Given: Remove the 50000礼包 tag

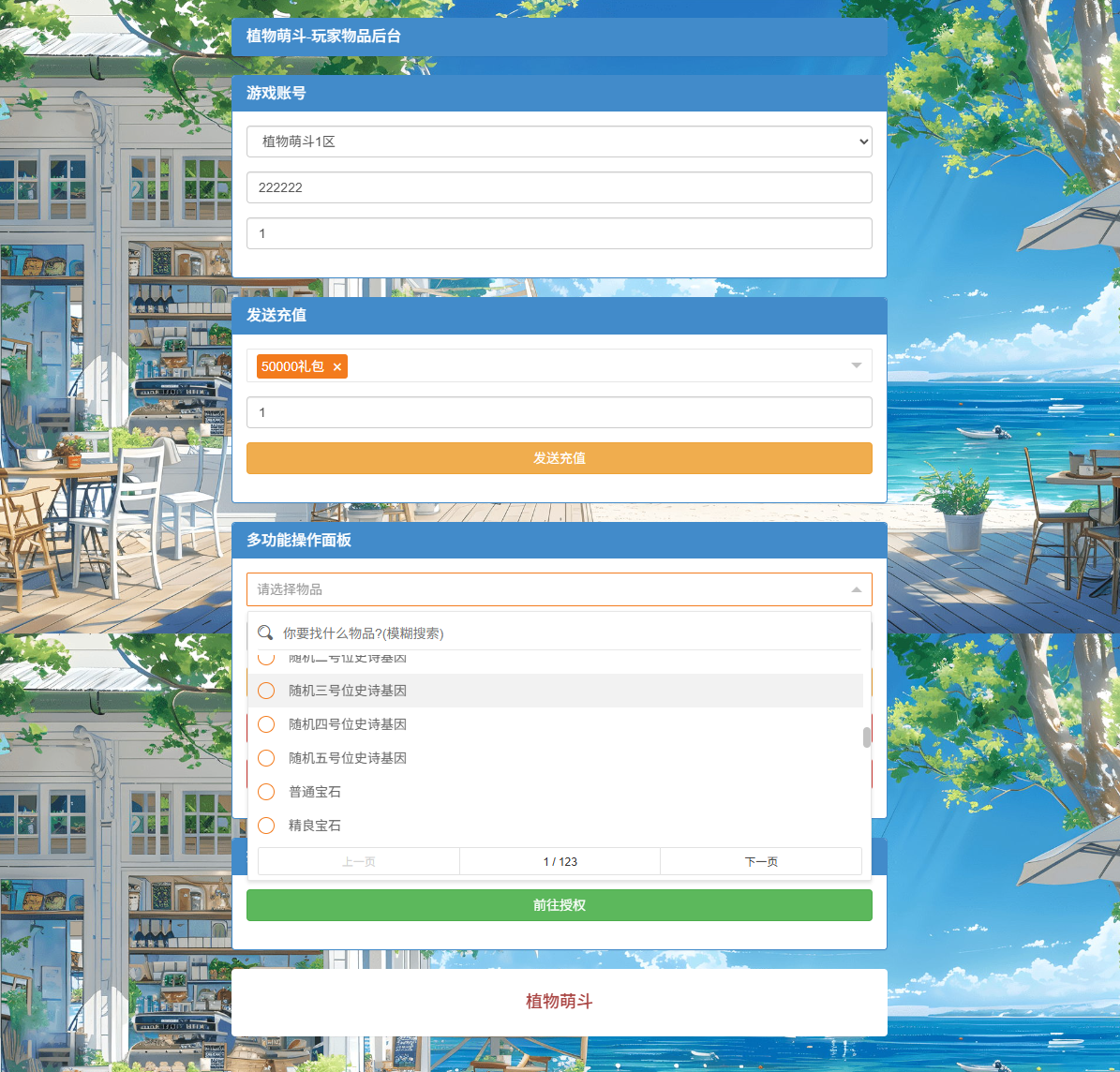Looking at the screenshot, I should pos(337,366).
